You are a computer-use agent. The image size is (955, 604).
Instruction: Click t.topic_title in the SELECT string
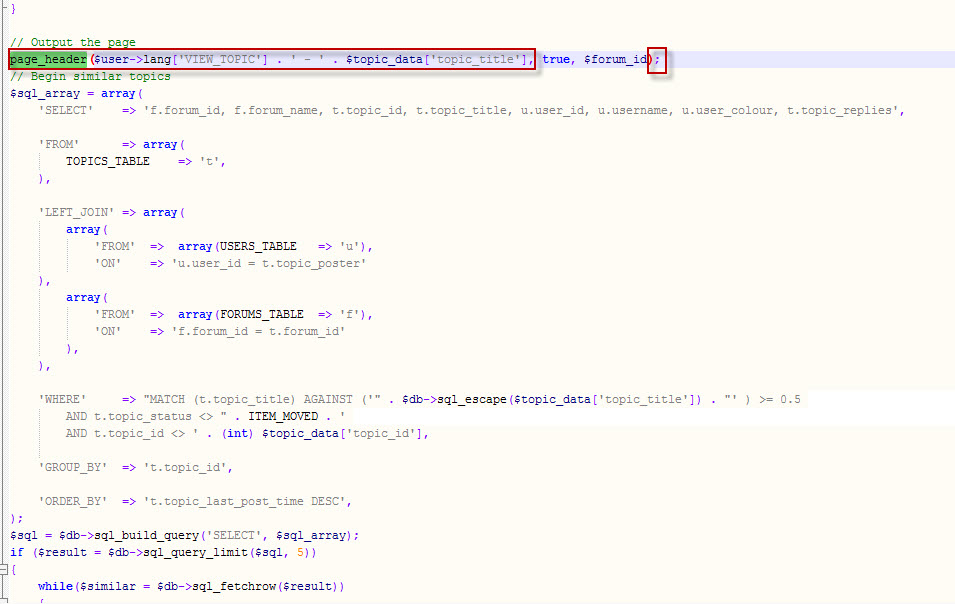click(x=462, y=110)
